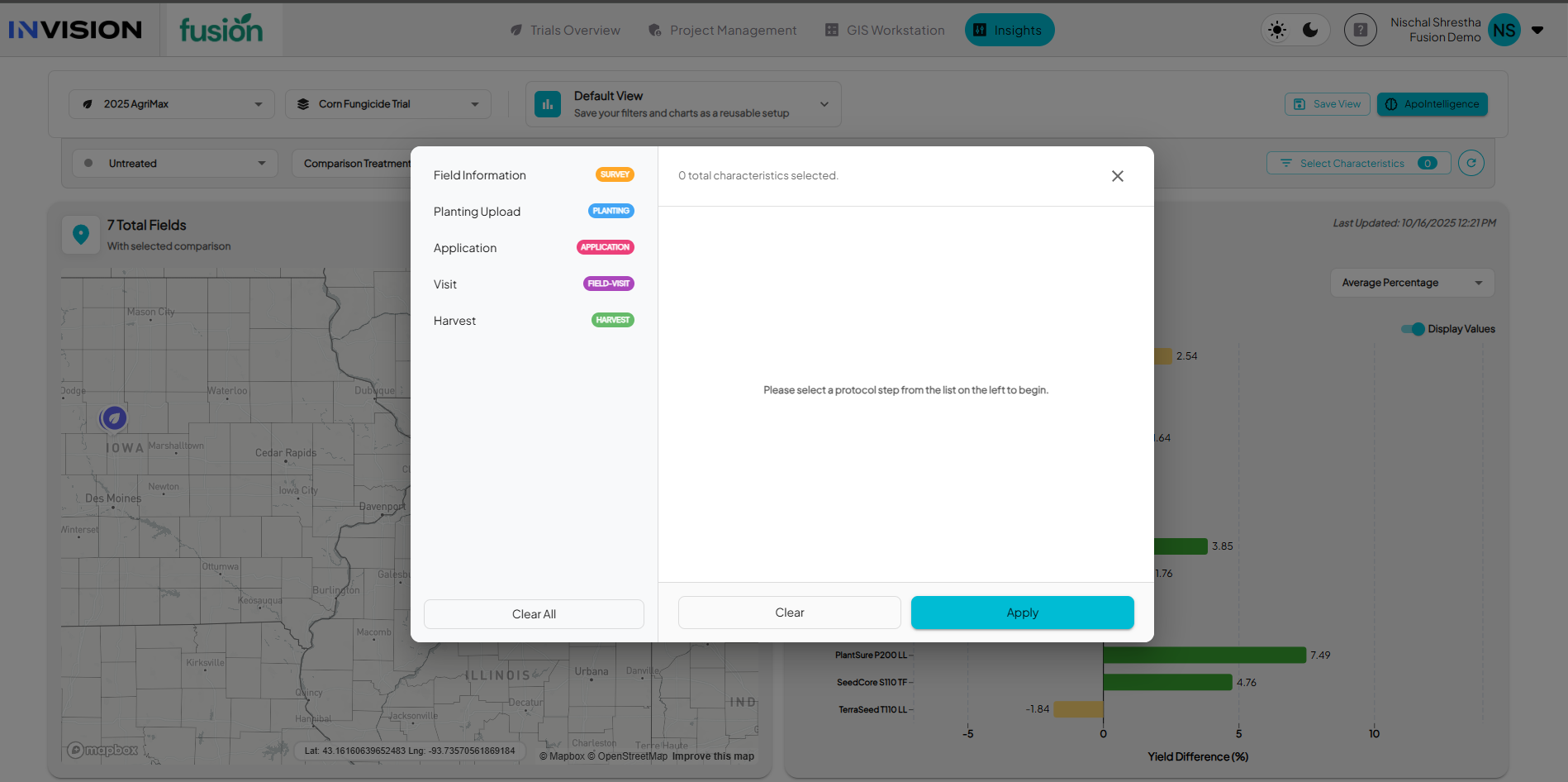Click the Mapbox logo on map

click(x=103, y=750)
